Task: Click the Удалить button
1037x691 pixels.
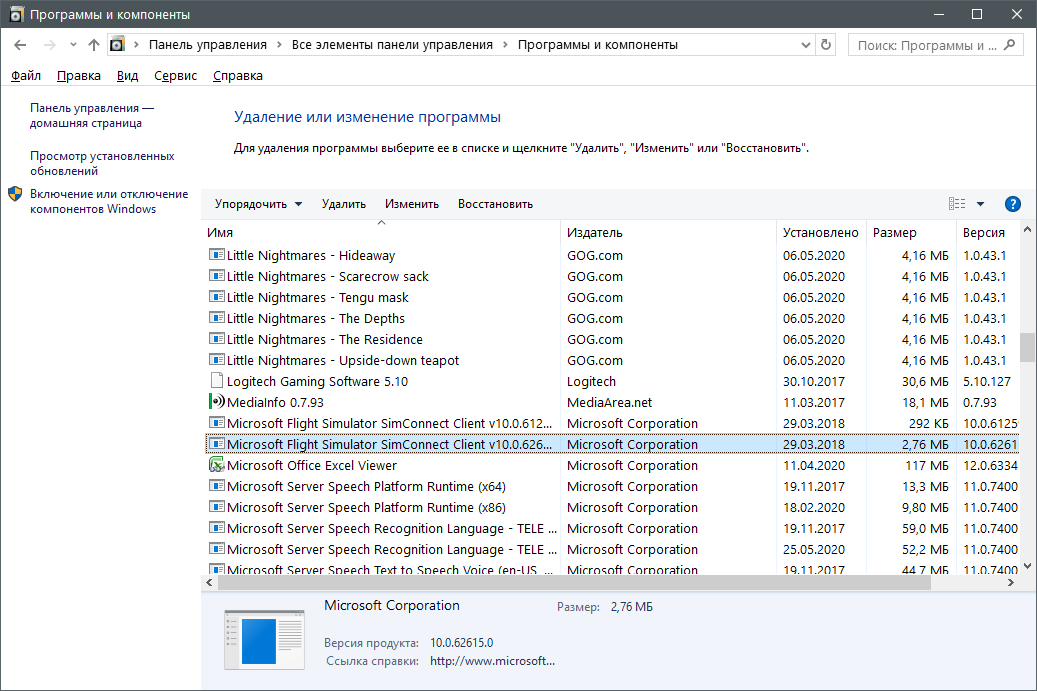Action: pos(344,204)
